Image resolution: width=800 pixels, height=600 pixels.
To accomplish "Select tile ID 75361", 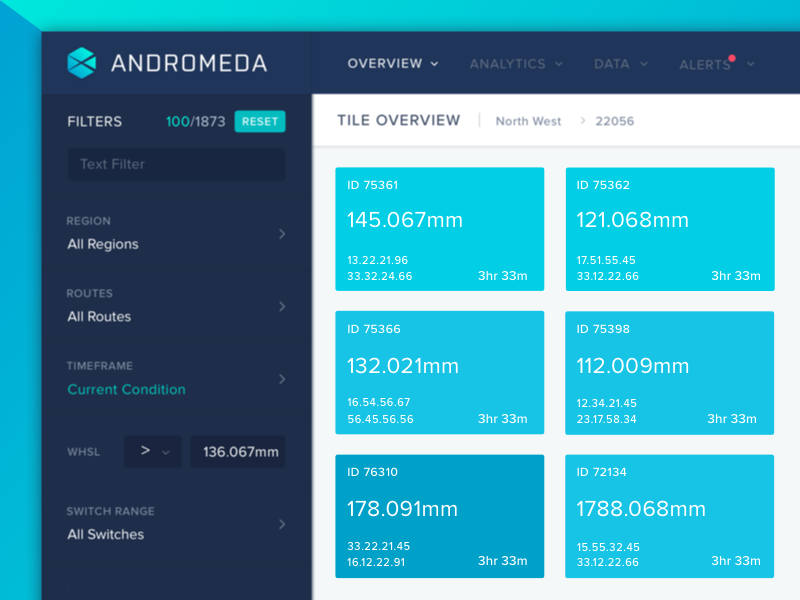I will pyautogui.click(x=439, y=229).
